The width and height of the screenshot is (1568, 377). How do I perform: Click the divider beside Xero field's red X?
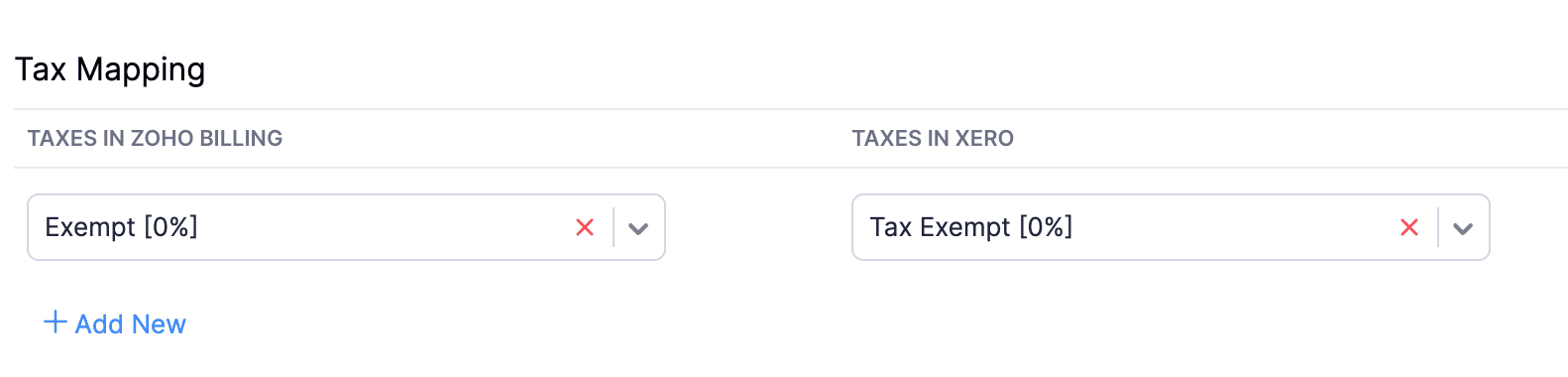[1438, 227]
